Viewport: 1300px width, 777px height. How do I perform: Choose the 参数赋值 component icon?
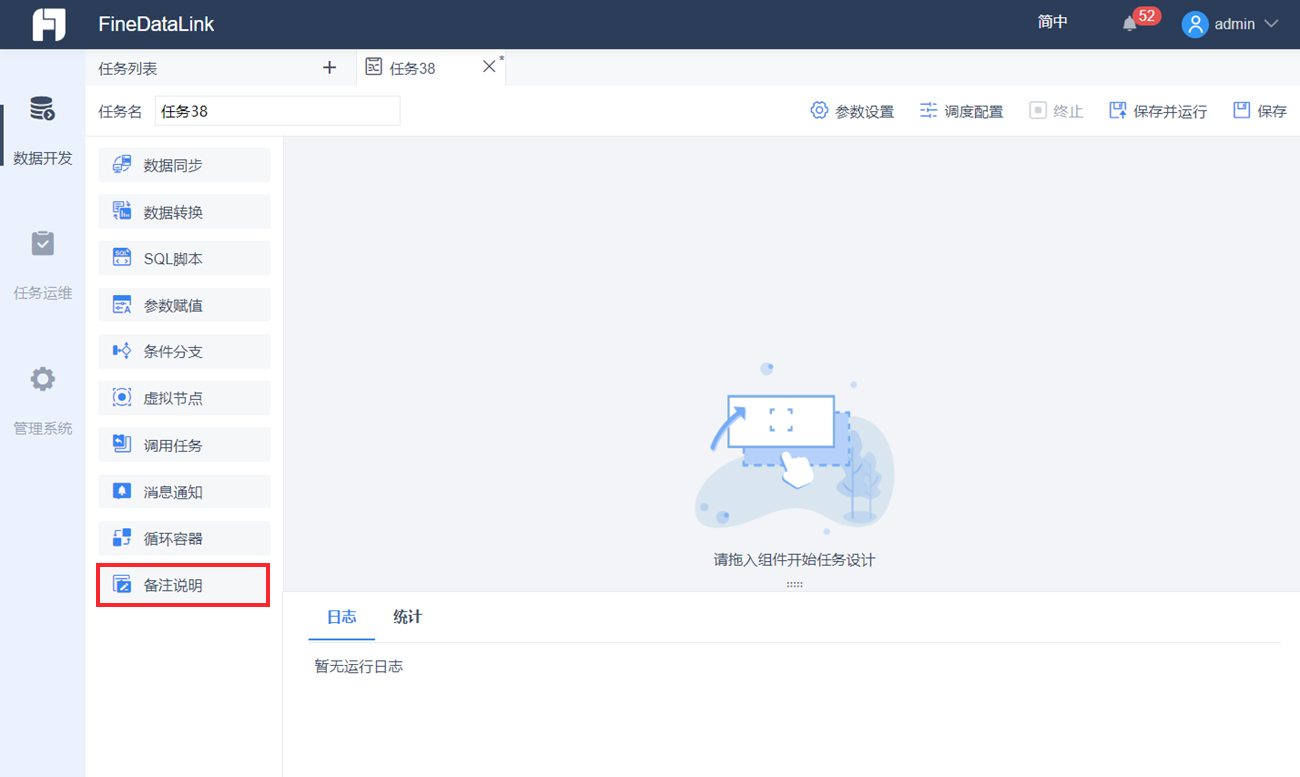pyautogui.click(x=122, y=305)
